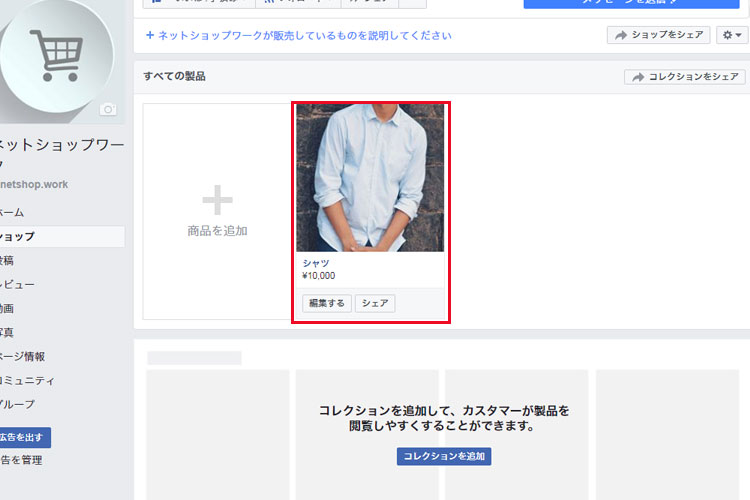Click the ネットショップワーク page name

click(61, 153)
